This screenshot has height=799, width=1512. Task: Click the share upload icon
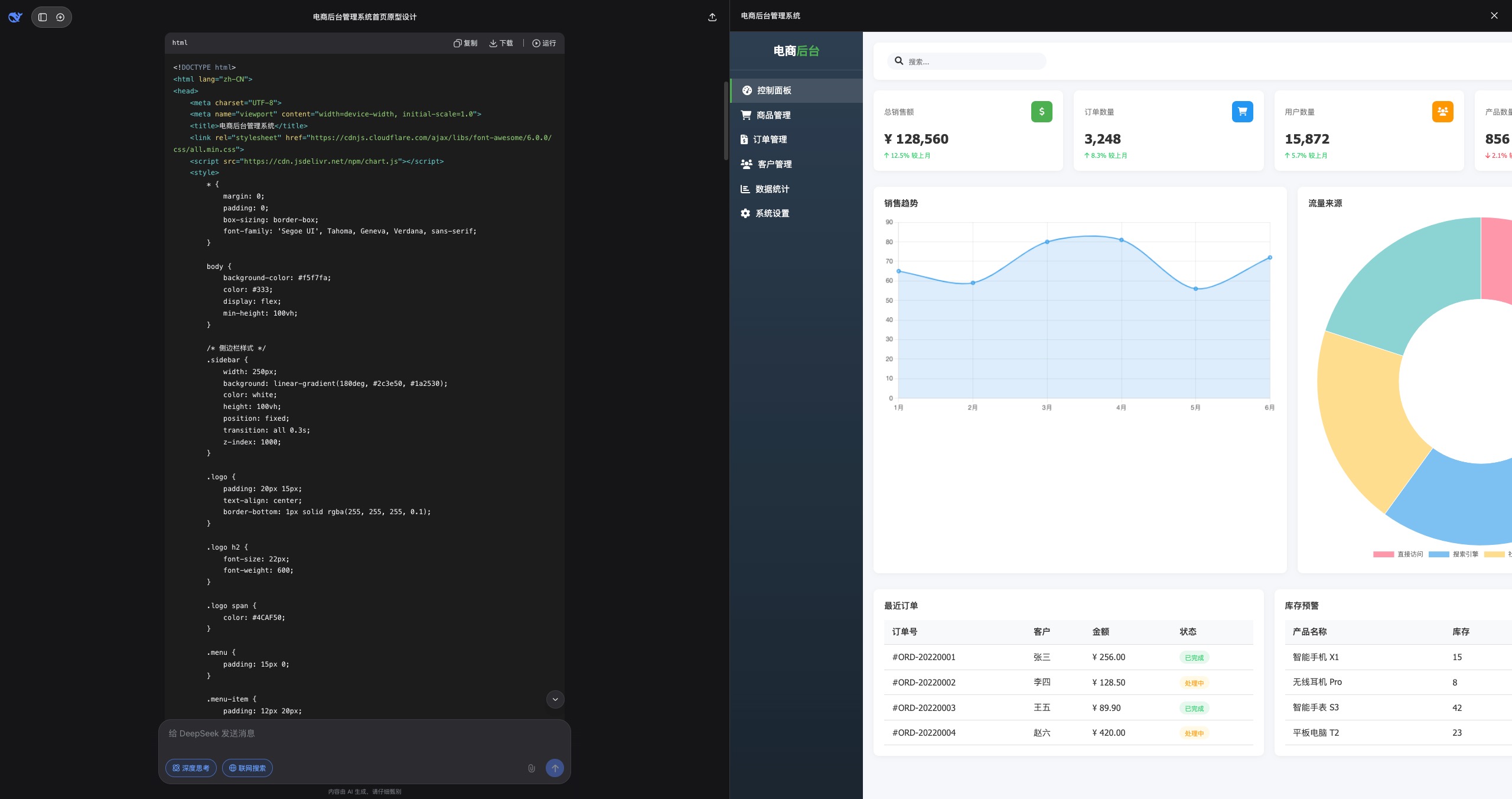pyautogui.click(x=712, y=17)
